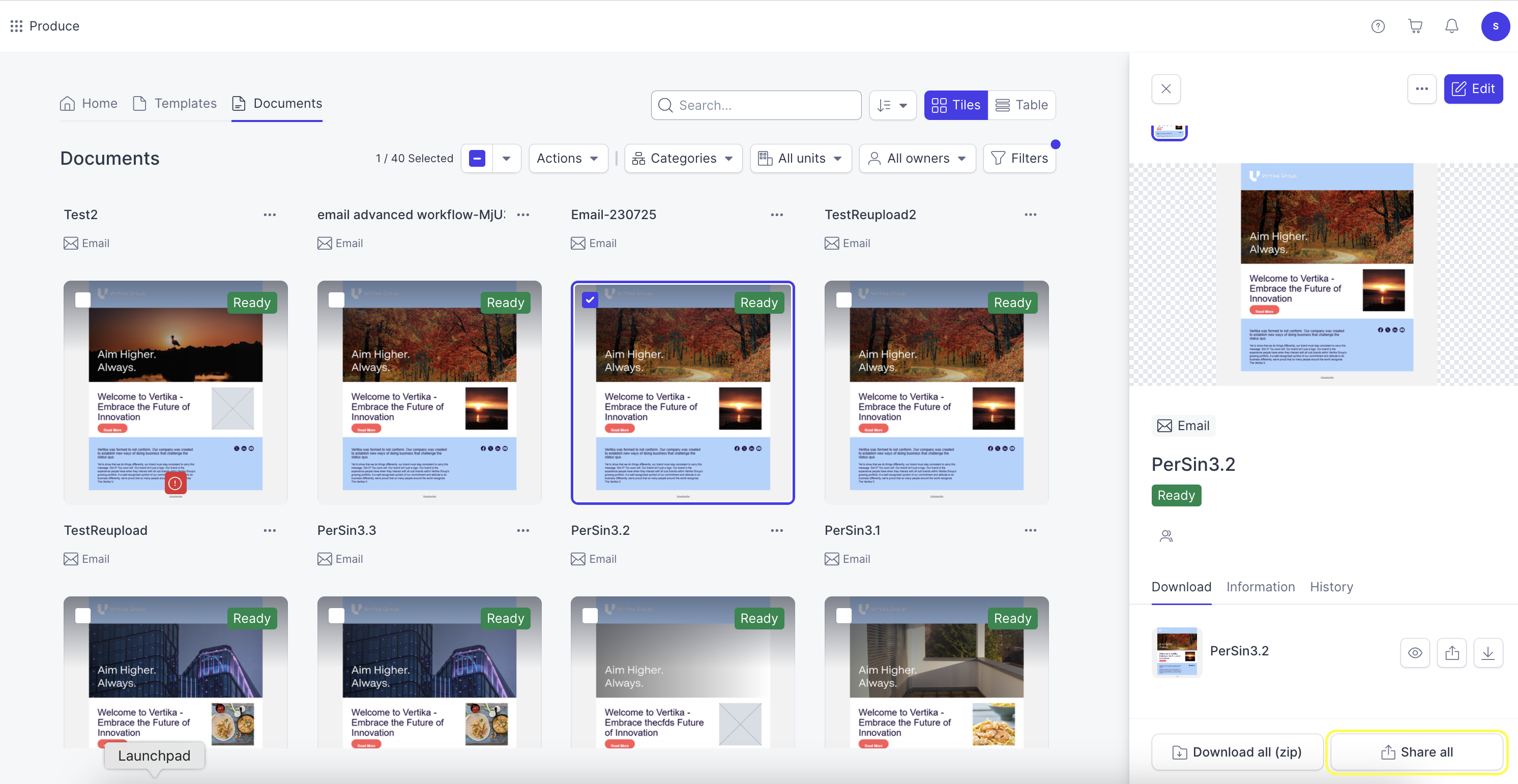The width and height of the screenshot is (1518, 784).
Task: Open more options for Test2 document
Action: point(270,215)
